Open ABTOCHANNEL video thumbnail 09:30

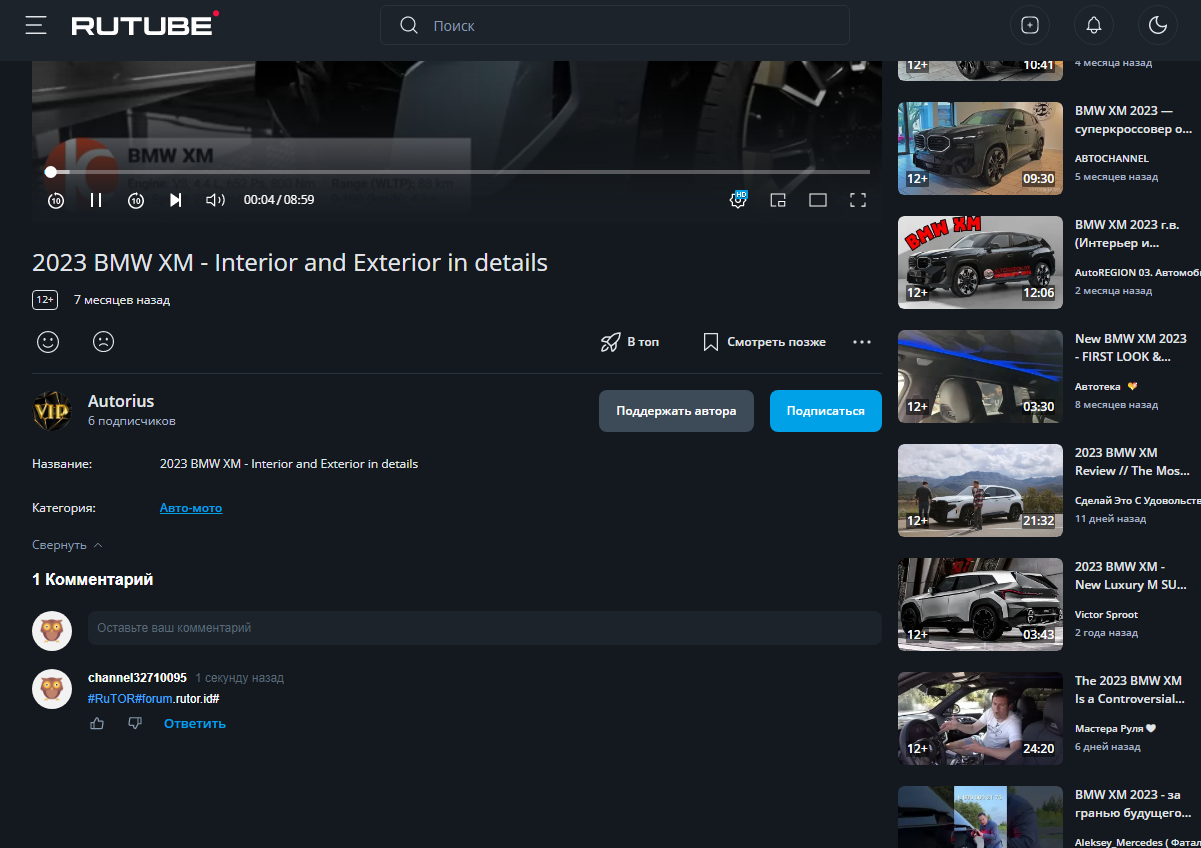click(x=980, y=148)
